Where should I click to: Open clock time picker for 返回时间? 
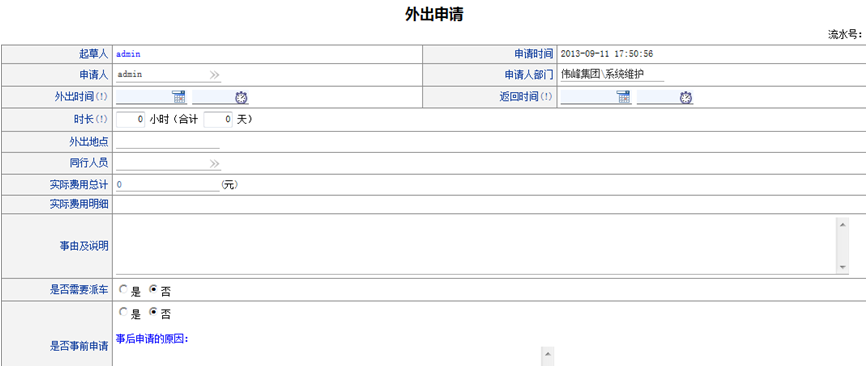pyautogui.click(x=686, y=98)
